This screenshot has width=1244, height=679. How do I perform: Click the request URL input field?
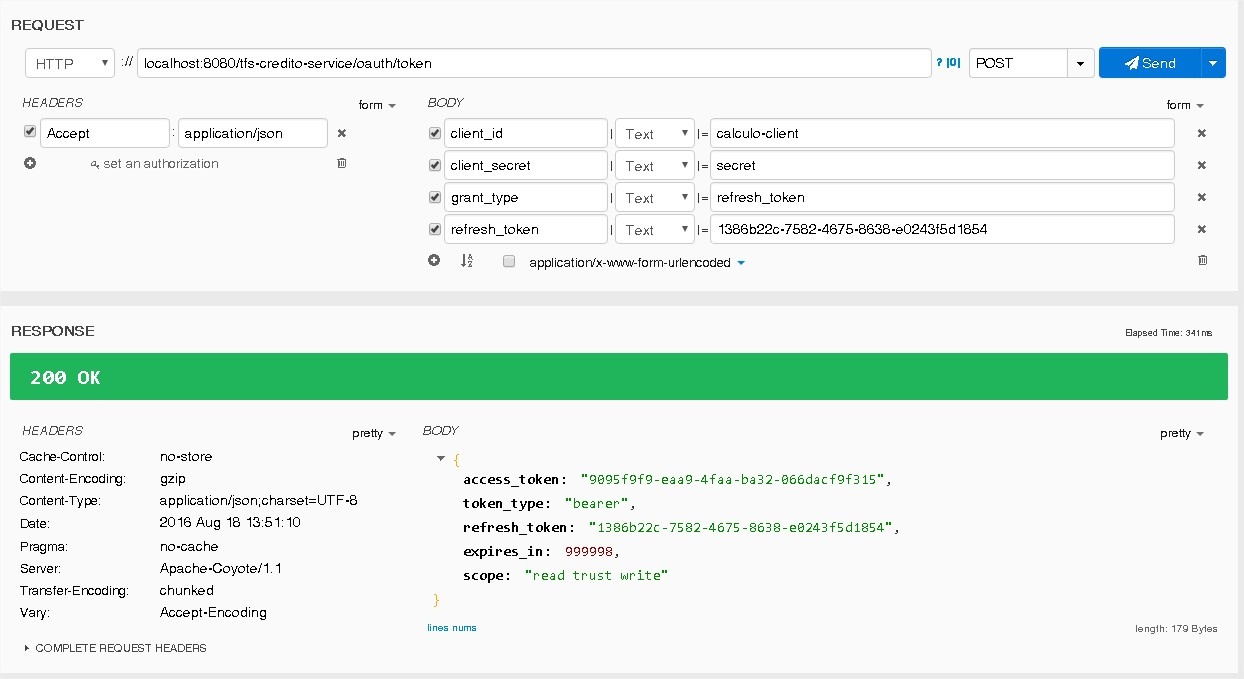(x=534, y=63)
